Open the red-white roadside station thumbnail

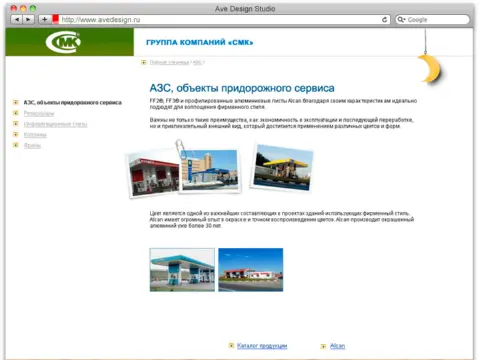coord(251,270)
